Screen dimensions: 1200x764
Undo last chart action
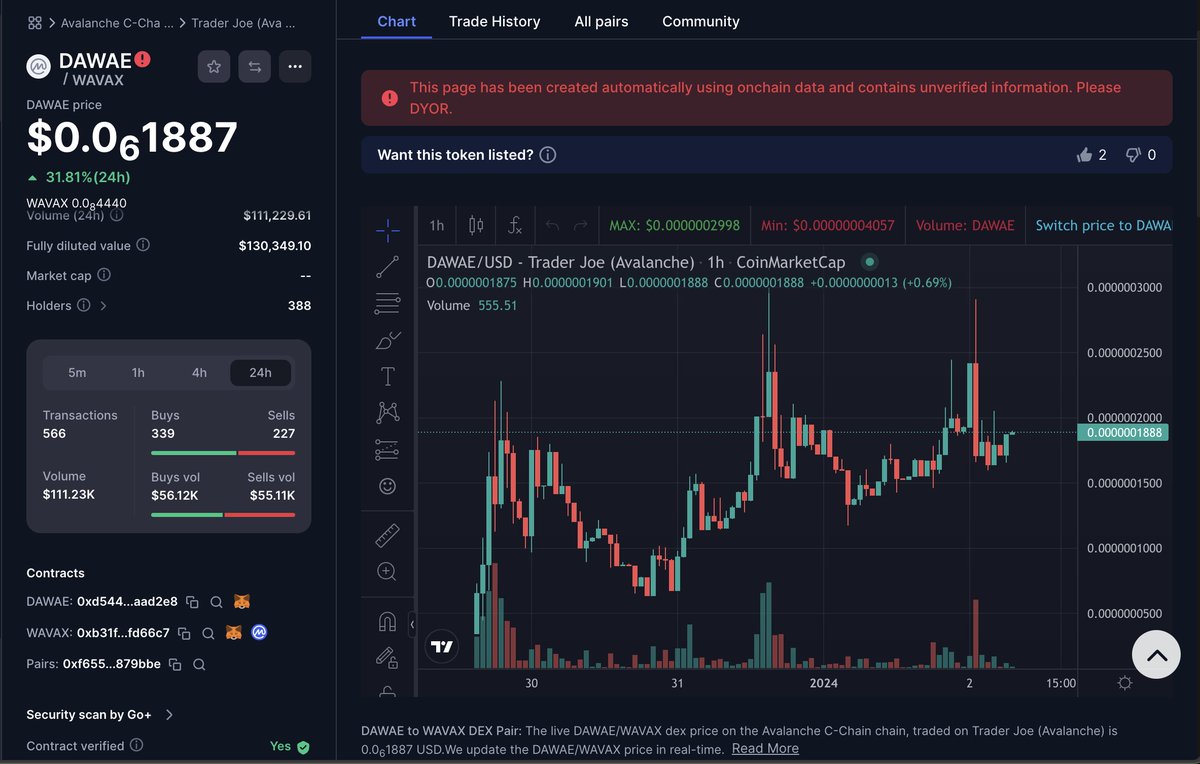(x=552, y=225)
